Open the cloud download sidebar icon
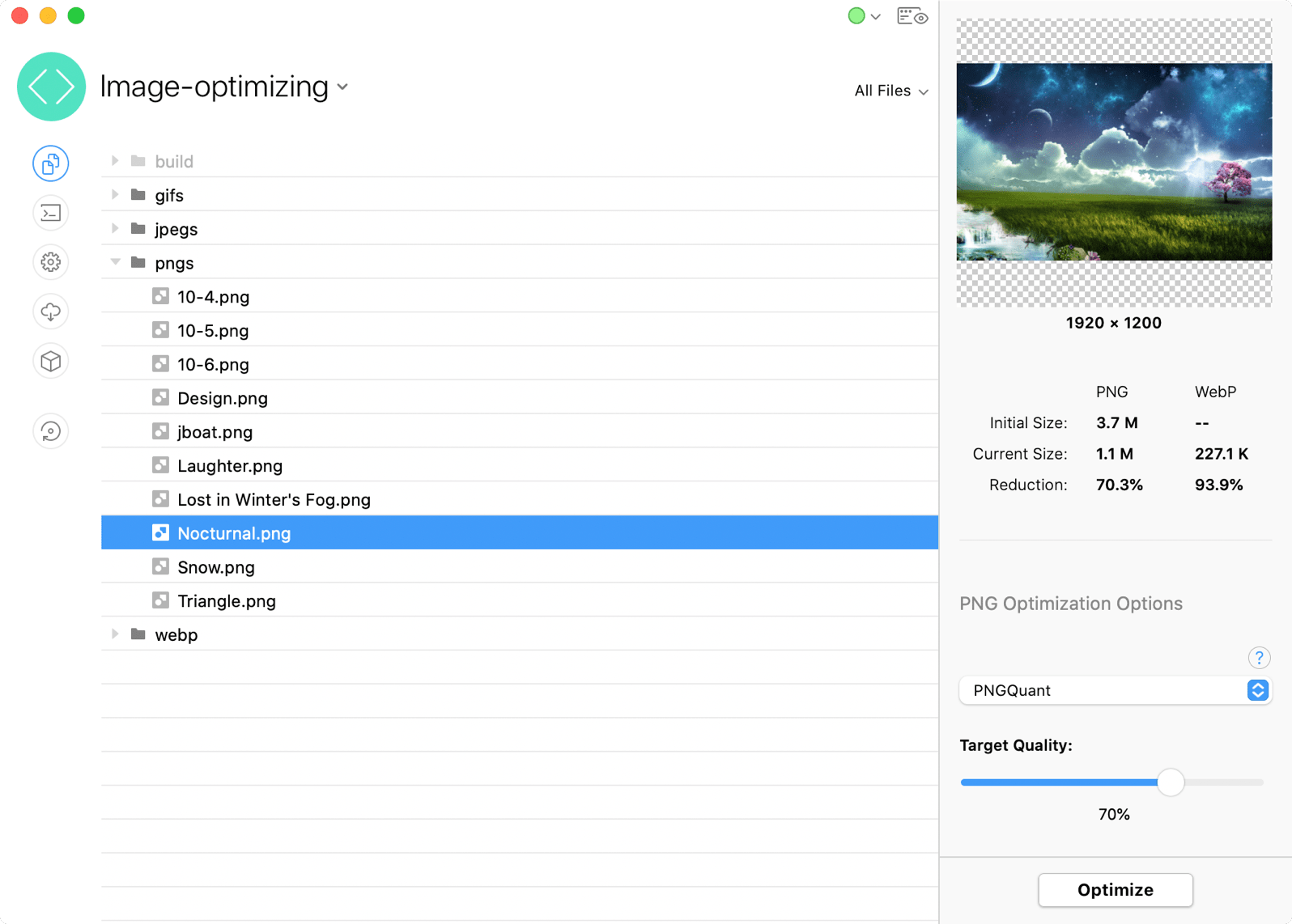1292x924 pixels. (50, 312)
